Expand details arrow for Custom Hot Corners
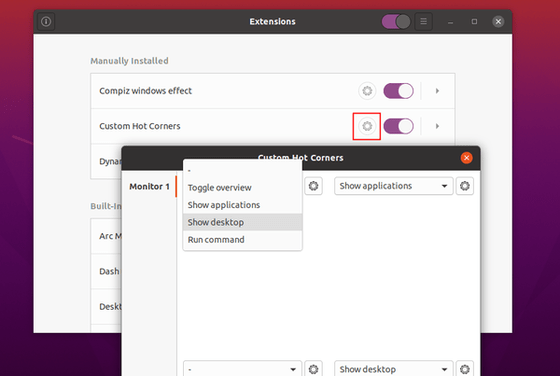560x376 pixels. (x=437, y=126)
